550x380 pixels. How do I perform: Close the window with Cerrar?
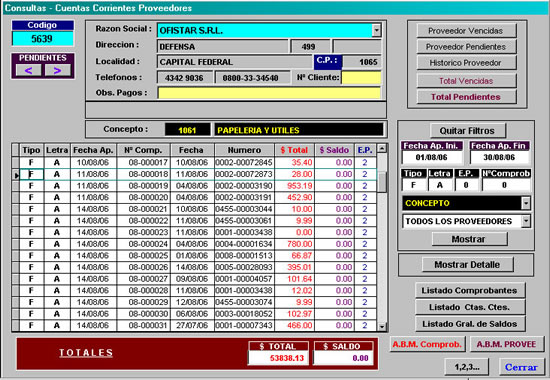[x=521, y=367]
